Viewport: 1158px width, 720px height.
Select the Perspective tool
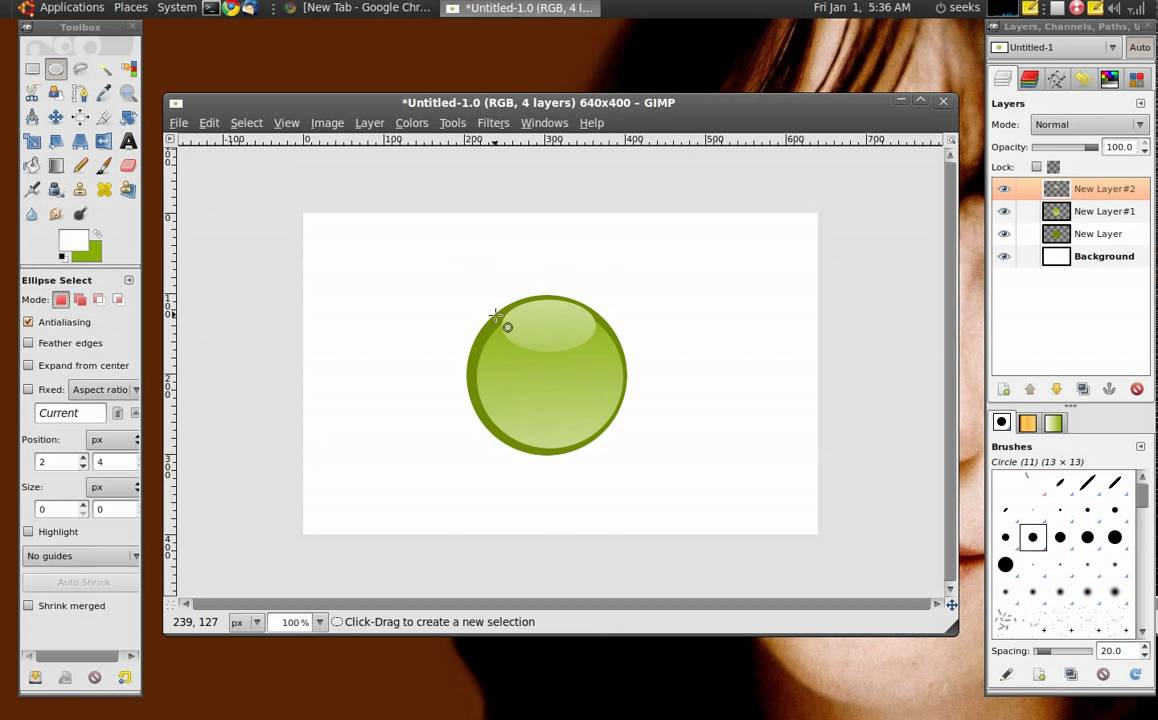[x=80, y=141]
